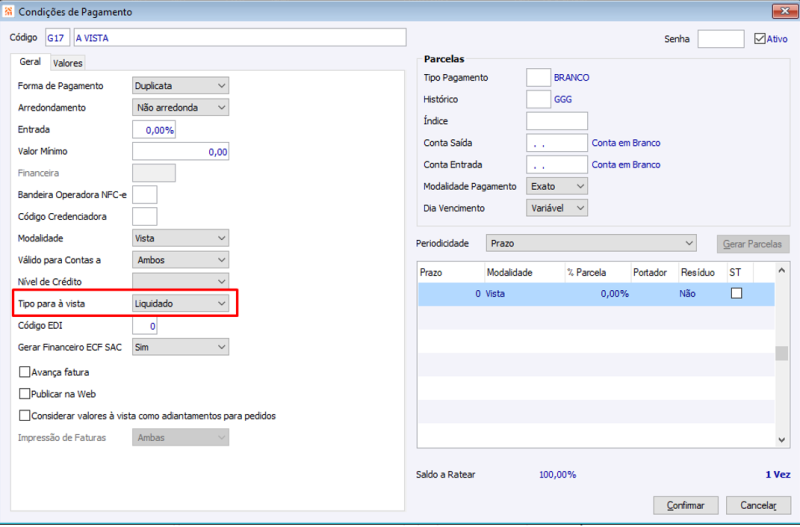Check the Avança fatura option
Screen dimensions: 800x527
point(24,372)
